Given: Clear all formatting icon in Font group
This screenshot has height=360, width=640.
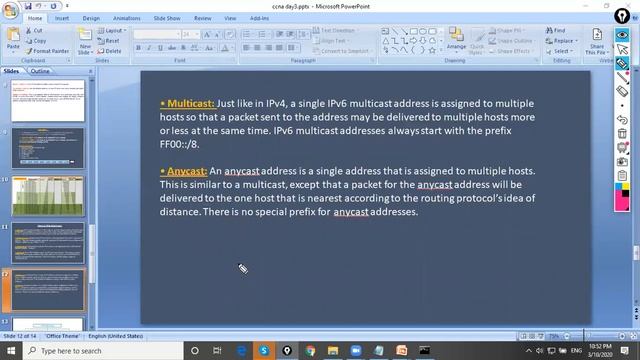Looking at the screenshot, I should point(229,34).
